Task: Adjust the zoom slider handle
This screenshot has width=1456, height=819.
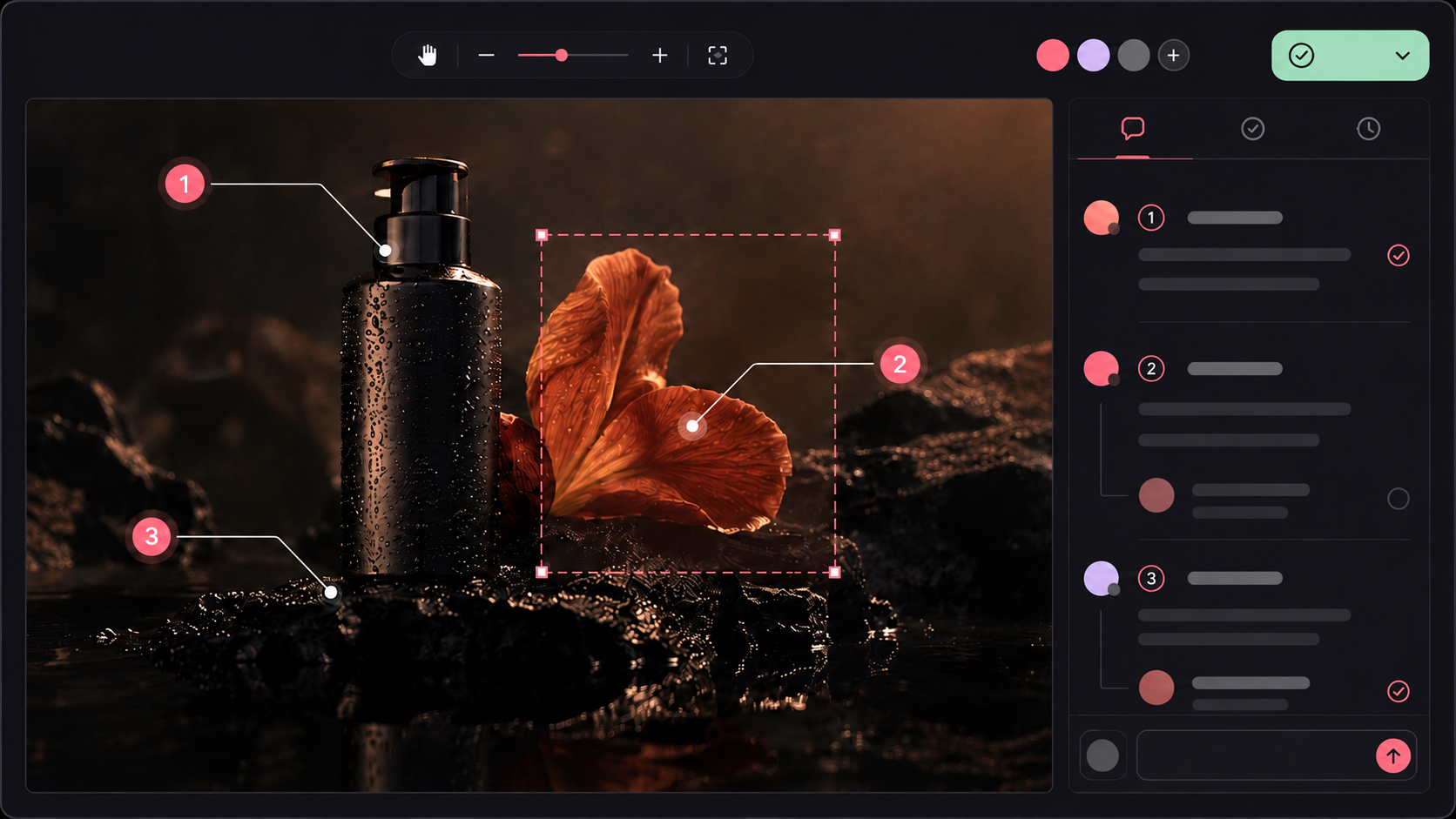Action: pyautogui.click(x=562, y=56)
